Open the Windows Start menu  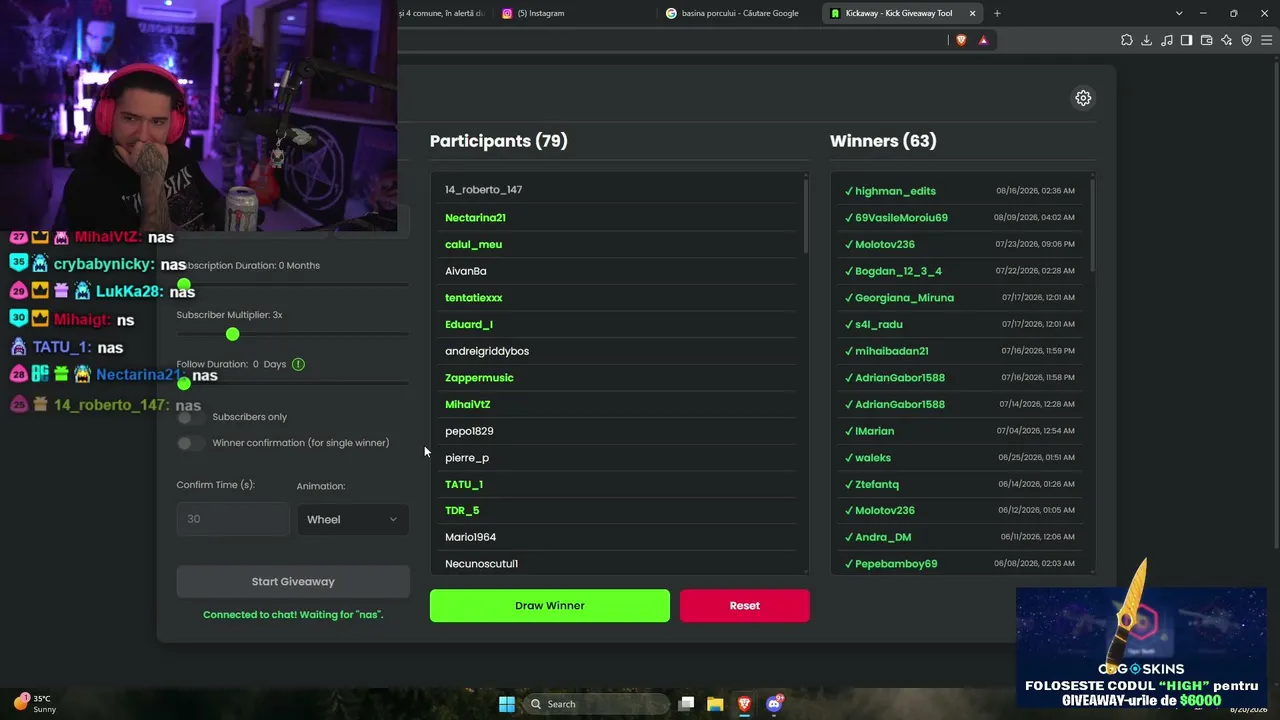[507, 704]
